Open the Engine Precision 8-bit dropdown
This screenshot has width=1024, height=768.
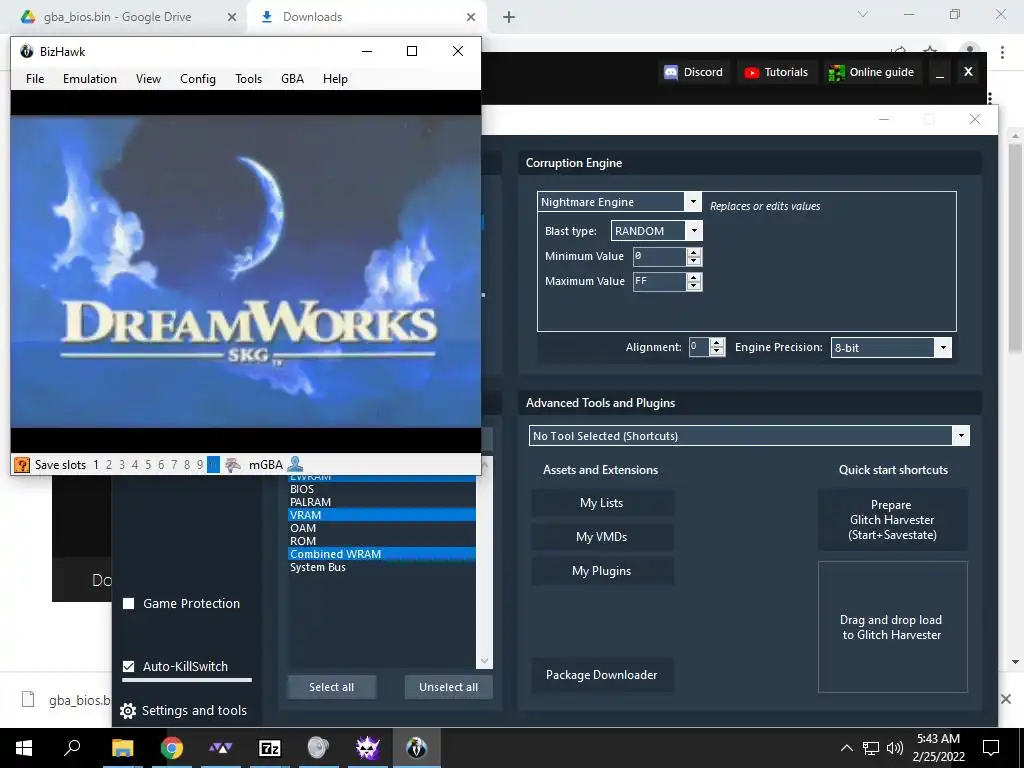[x=943, y=347]
